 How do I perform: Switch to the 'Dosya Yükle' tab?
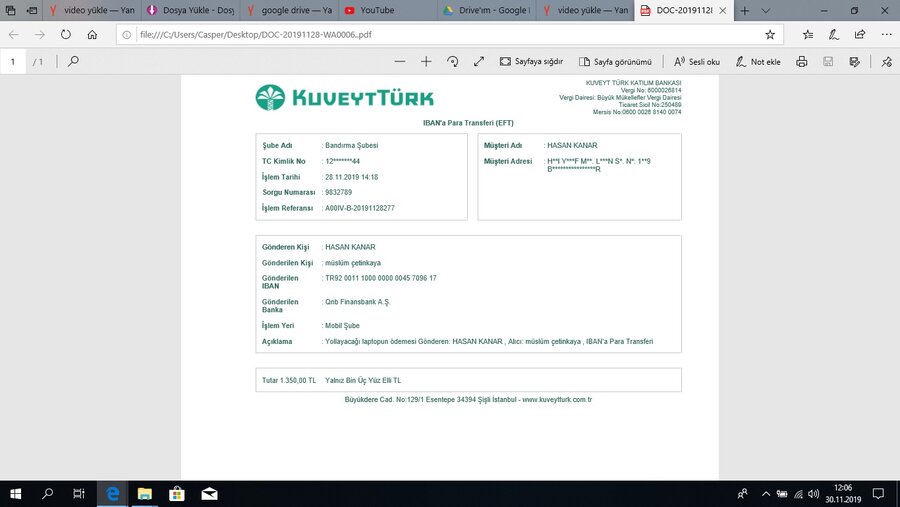[191, 10]
